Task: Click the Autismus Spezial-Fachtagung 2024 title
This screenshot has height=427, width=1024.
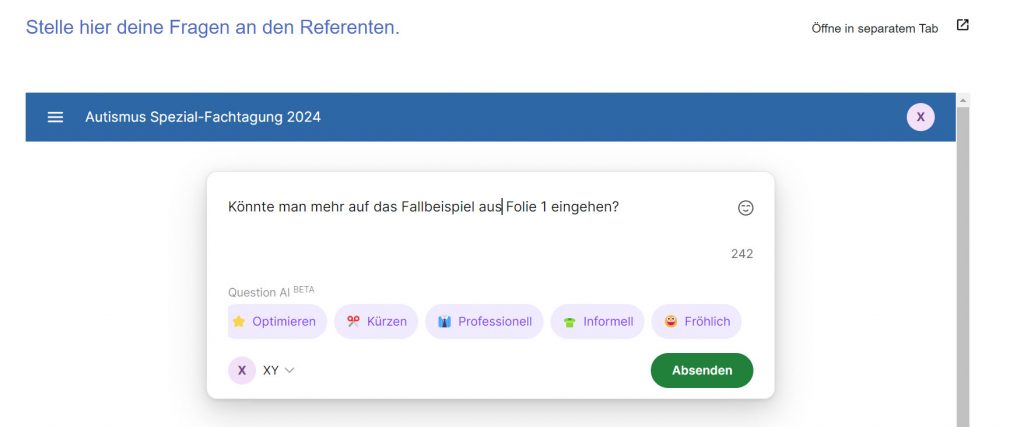Action: point(202,117)
